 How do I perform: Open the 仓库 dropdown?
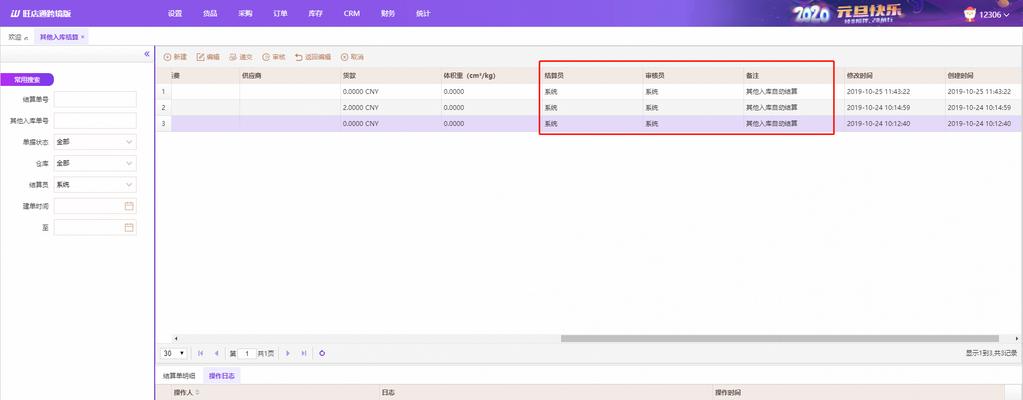(95, 163)
